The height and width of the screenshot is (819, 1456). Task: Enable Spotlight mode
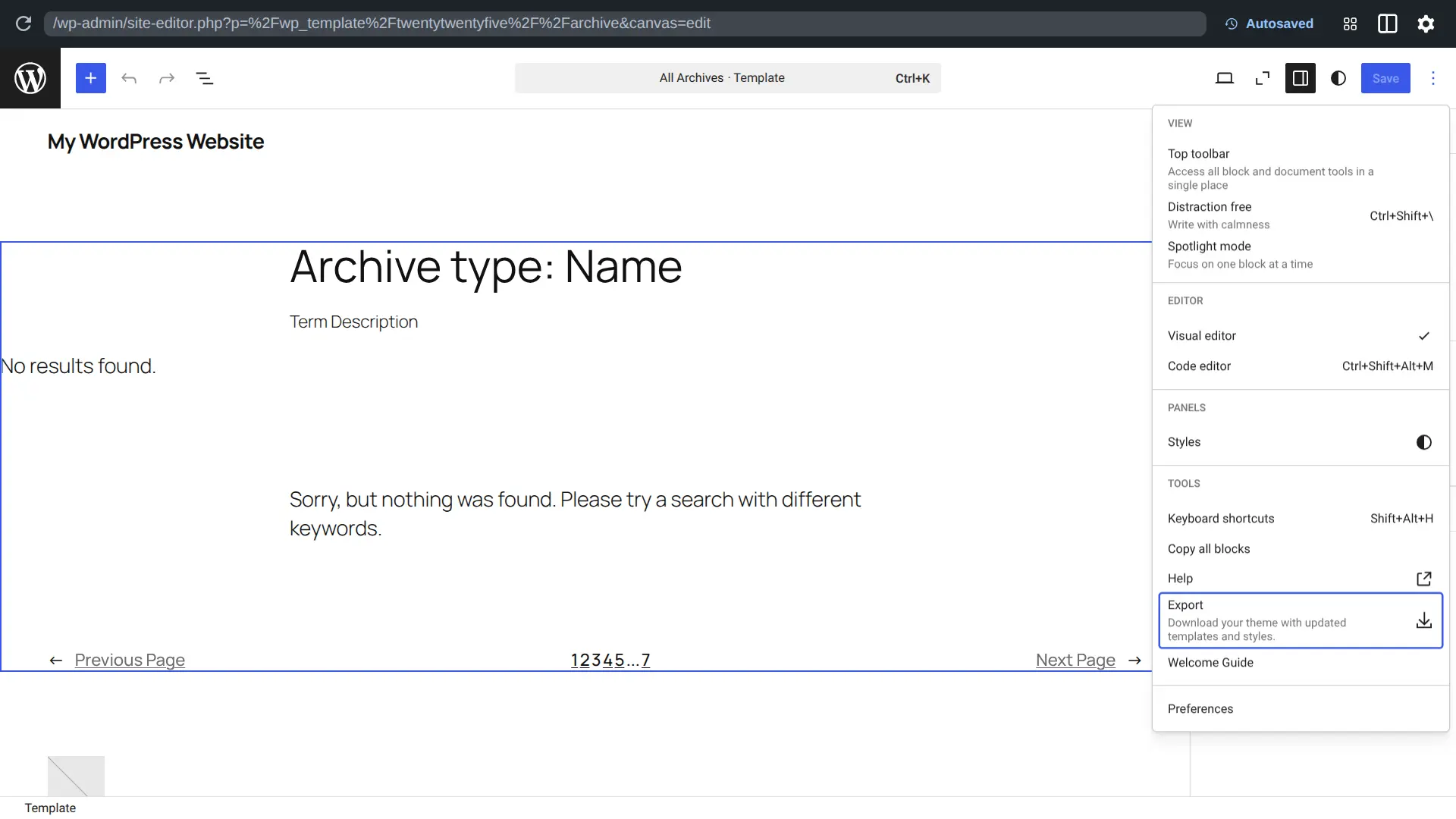1301,255
